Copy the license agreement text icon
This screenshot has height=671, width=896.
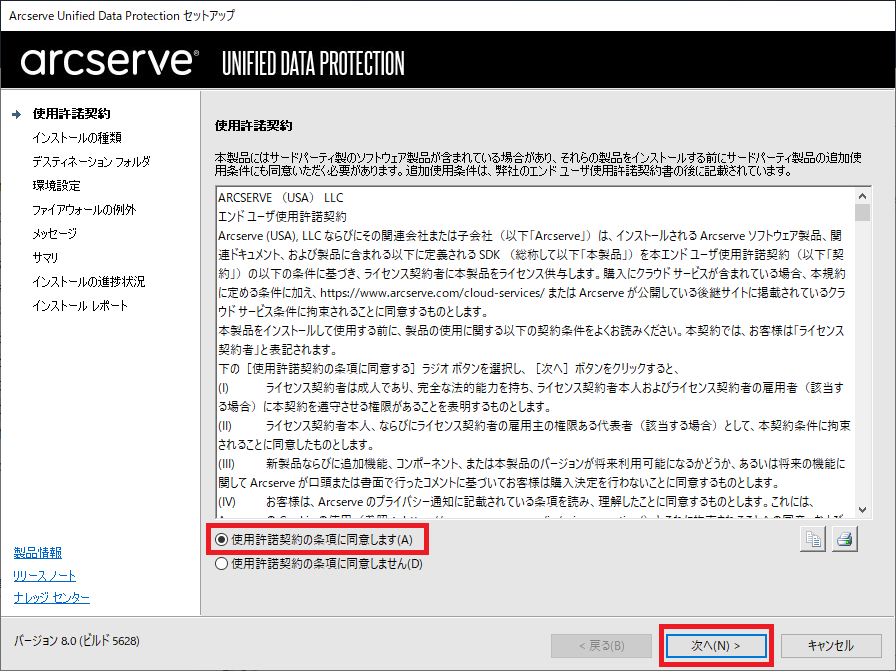click(x=814, y=539)
